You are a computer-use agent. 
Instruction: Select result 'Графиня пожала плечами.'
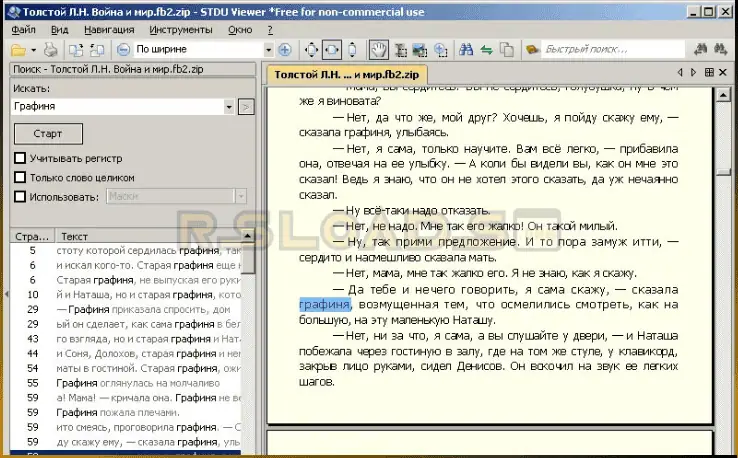125,412
